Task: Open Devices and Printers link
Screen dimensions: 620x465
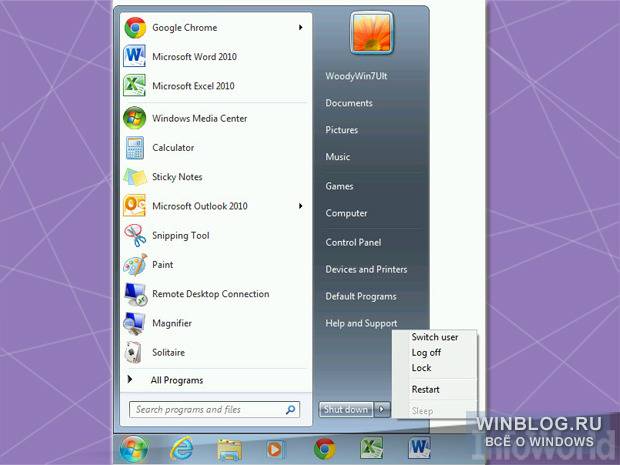Action: click(x=366, y=269)
